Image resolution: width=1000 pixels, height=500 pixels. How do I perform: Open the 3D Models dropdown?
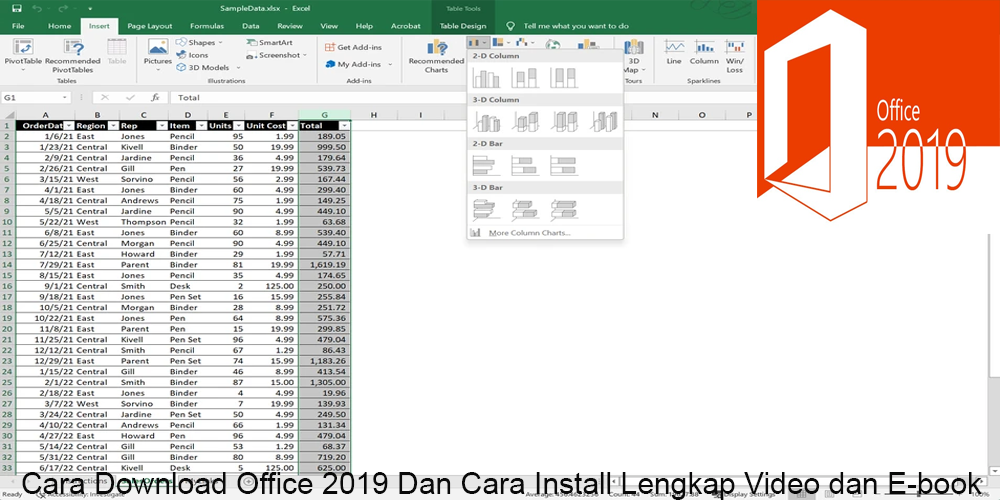pyautogui.click(x=208, y=67)
